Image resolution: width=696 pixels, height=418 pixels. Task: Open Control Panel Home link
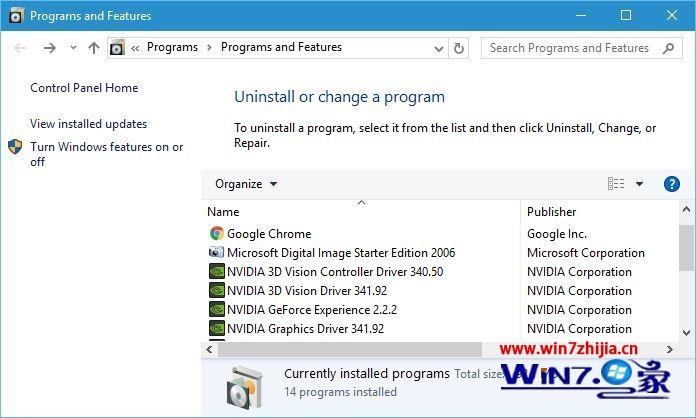[84, 88]
